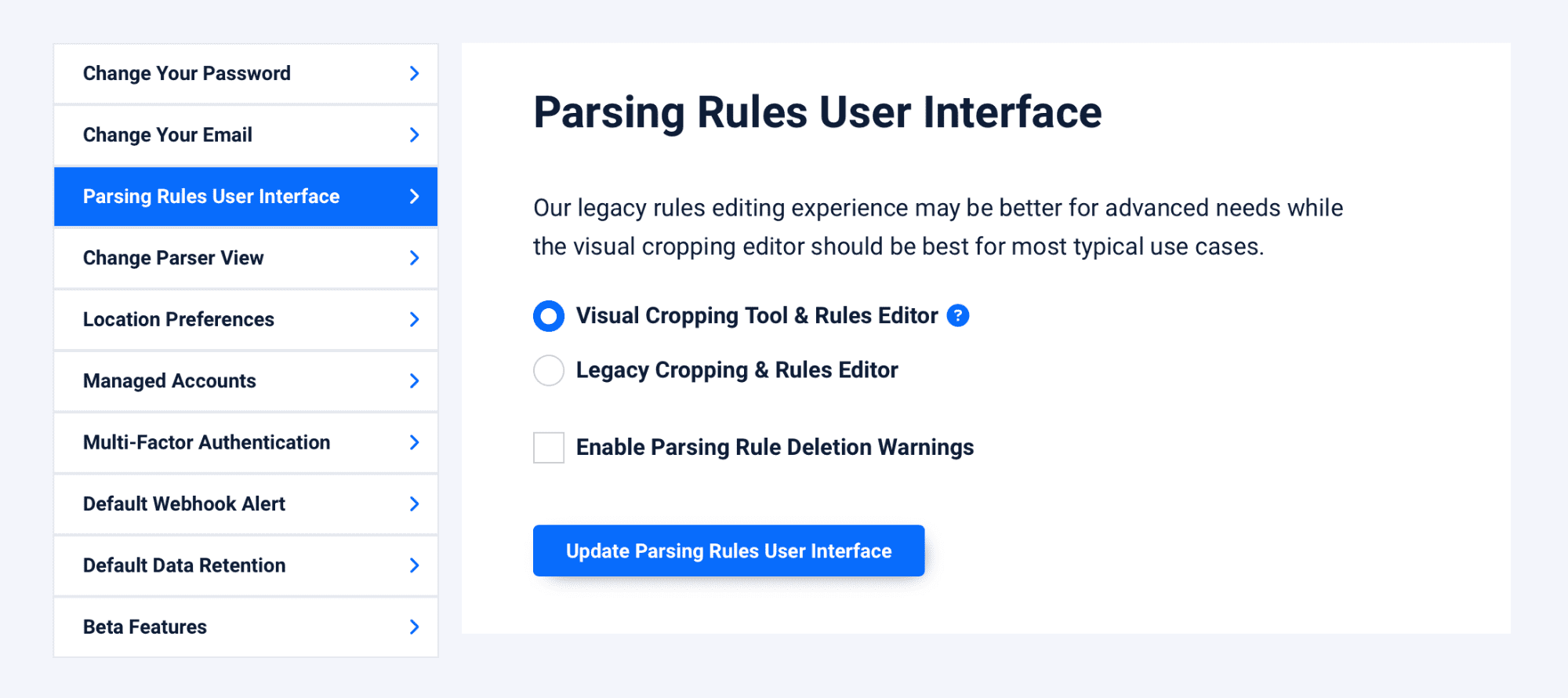The image size is (1568, 698).
Task: Click chevron arrow beside Change Parser View
Action: click(x=415, y=258)
